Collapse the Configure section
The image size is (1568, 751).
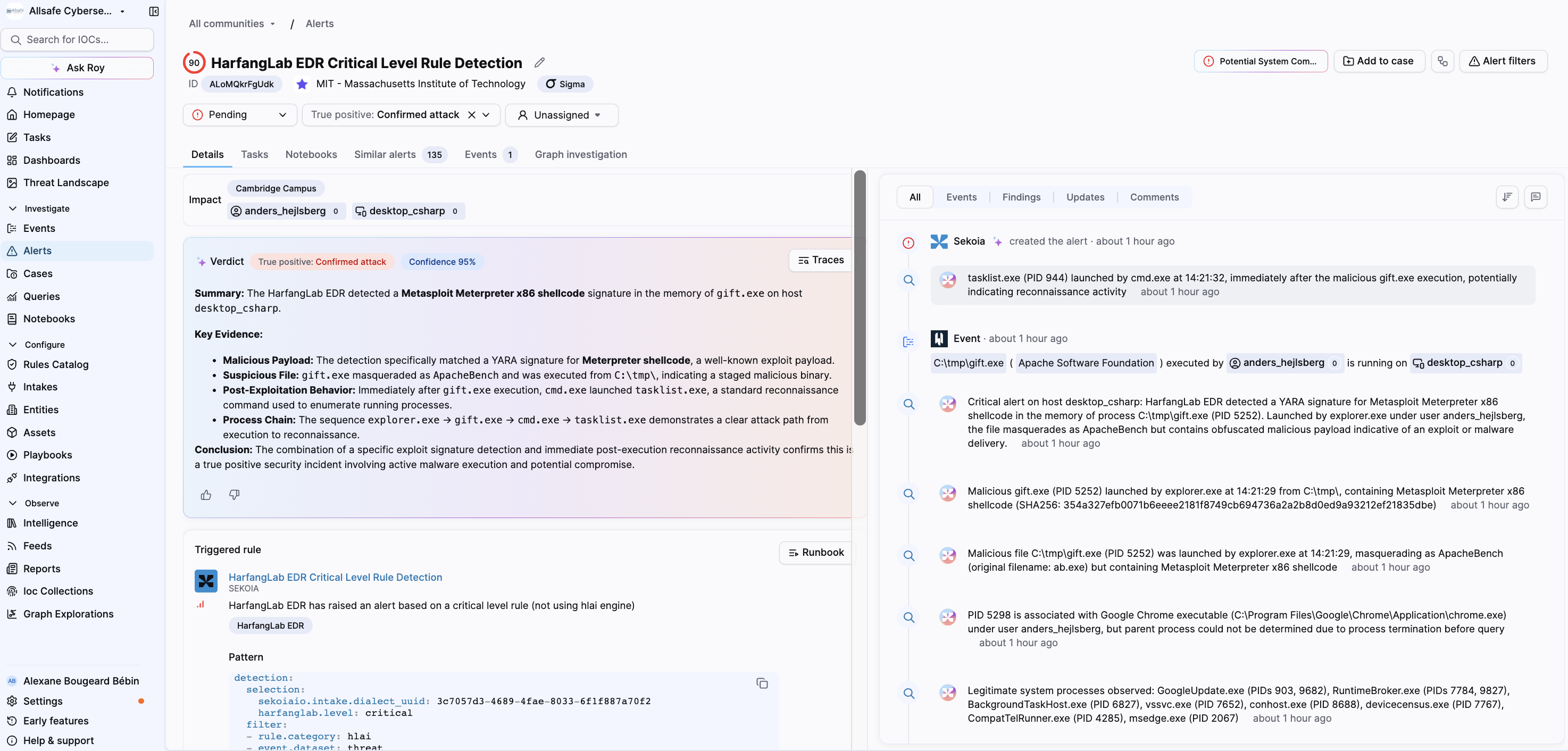(13, 345)
